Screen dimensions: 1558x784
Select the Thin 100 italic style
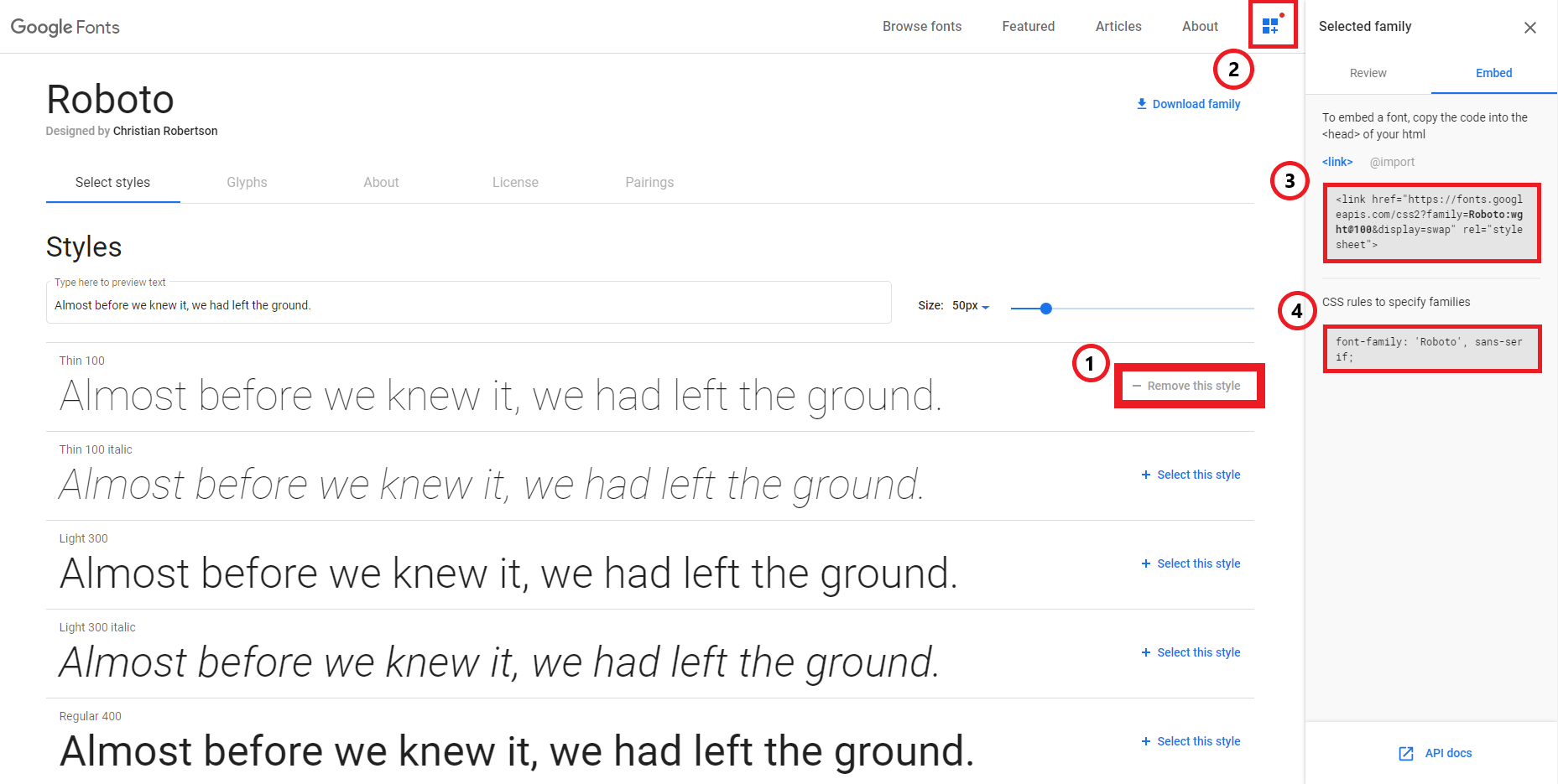pyautogui.click(x=1191, y=475)
